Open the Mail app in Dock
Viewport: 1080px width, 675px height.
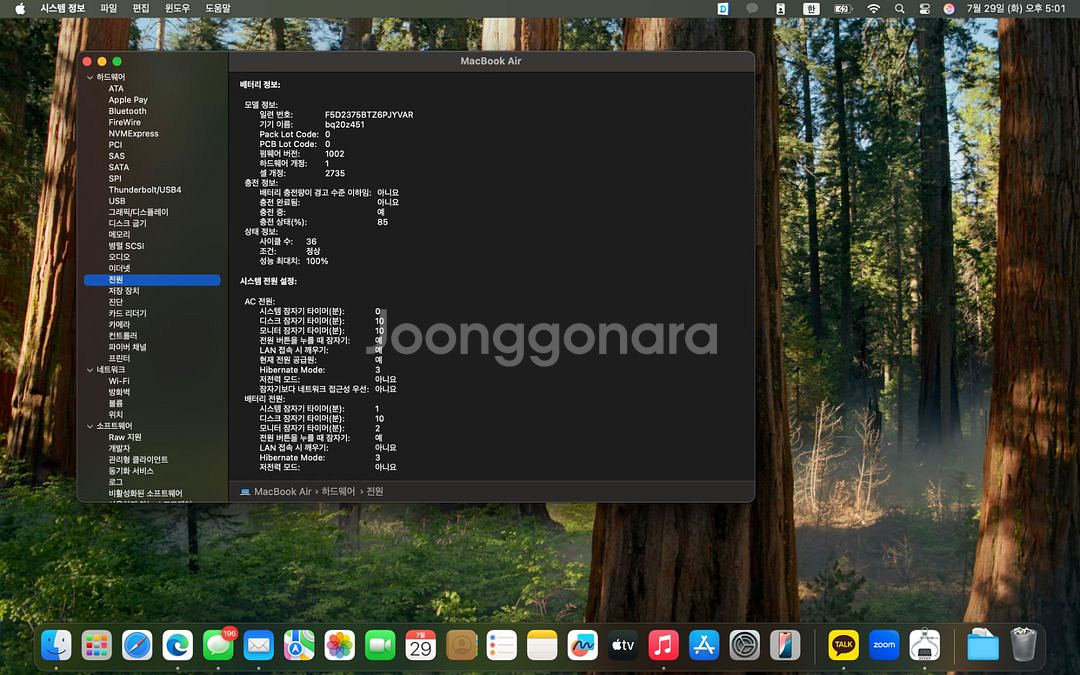pyautogui.click(x=259, y=645)
